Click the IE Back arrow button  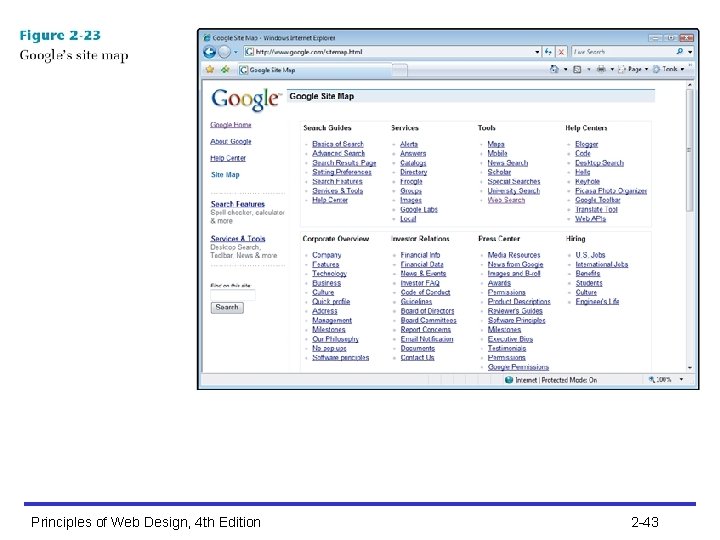209,52
